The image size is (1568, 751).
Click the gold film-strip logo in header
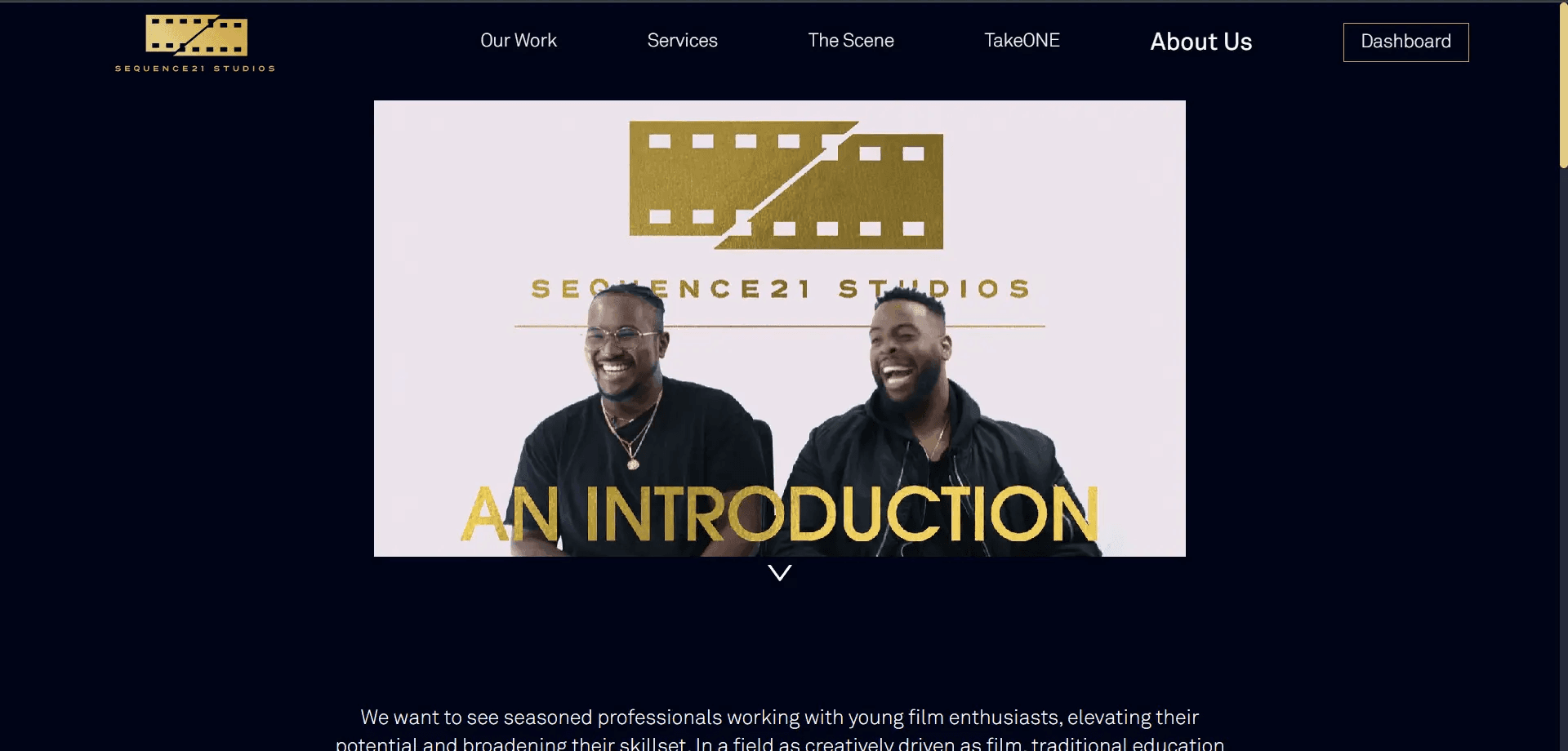196,35
